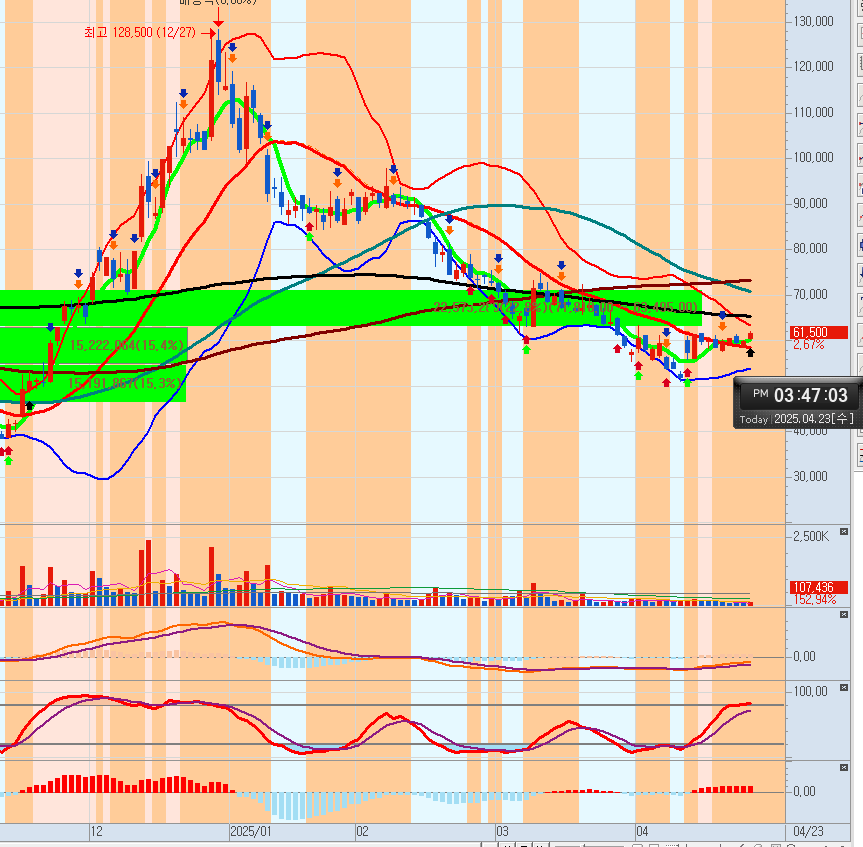863x847 pixels.
Task: Click the 100,000 price axis label
Action: pos(813,157)
